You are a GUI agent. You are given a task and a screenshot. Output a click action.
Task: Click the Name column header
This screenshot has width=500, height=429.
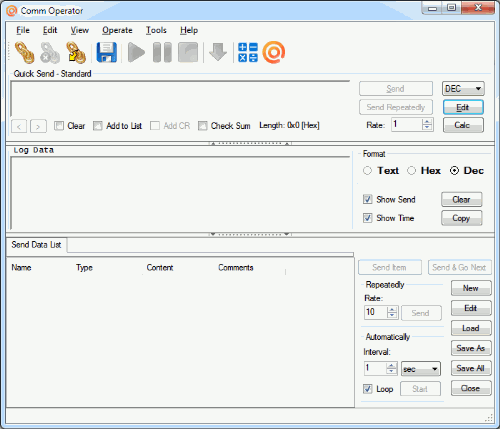pos(21,268)
